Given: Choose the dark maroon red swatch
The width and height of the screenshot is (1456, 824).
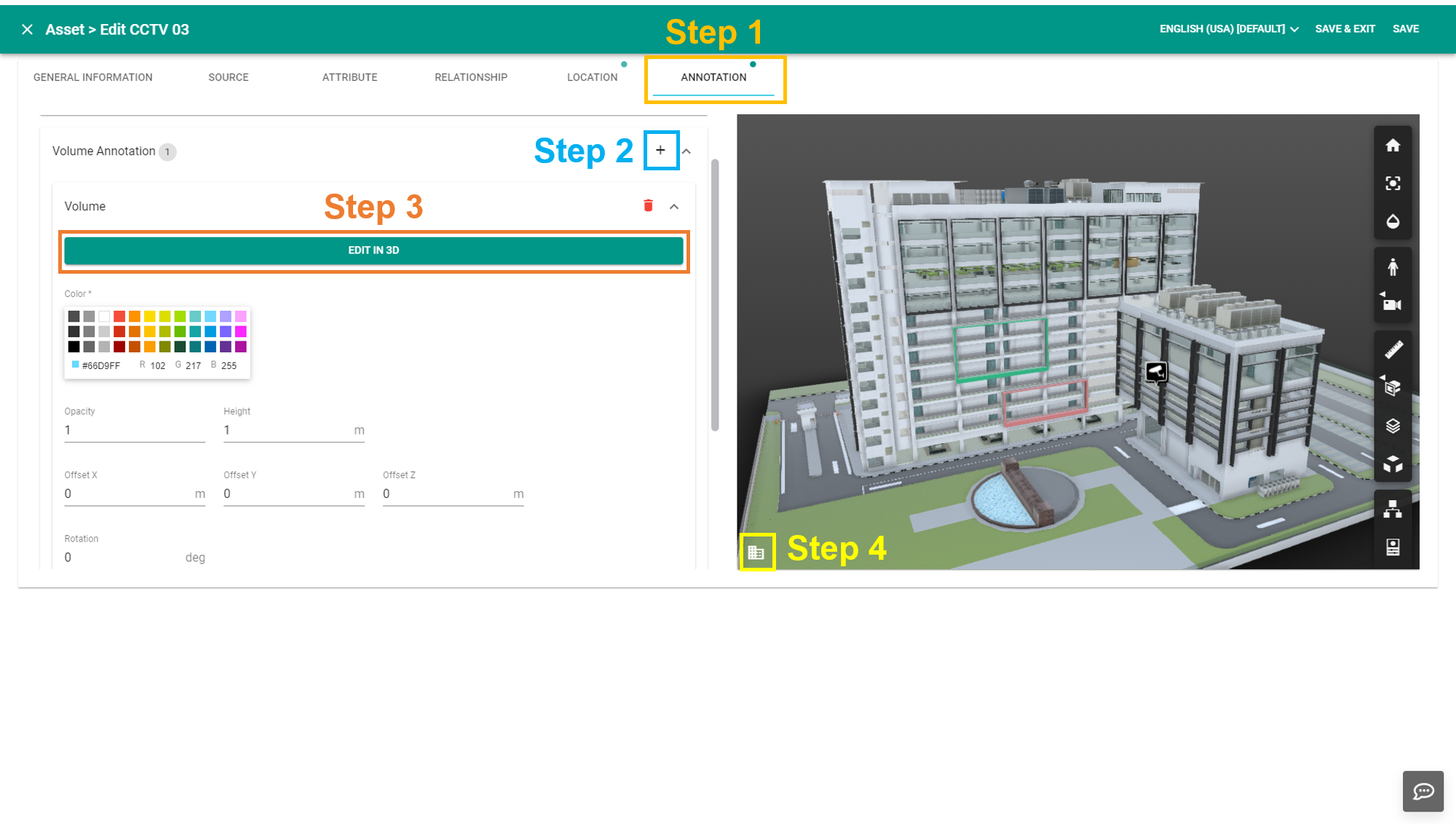Looking at the screenshot, I should [x=119, y=346].
